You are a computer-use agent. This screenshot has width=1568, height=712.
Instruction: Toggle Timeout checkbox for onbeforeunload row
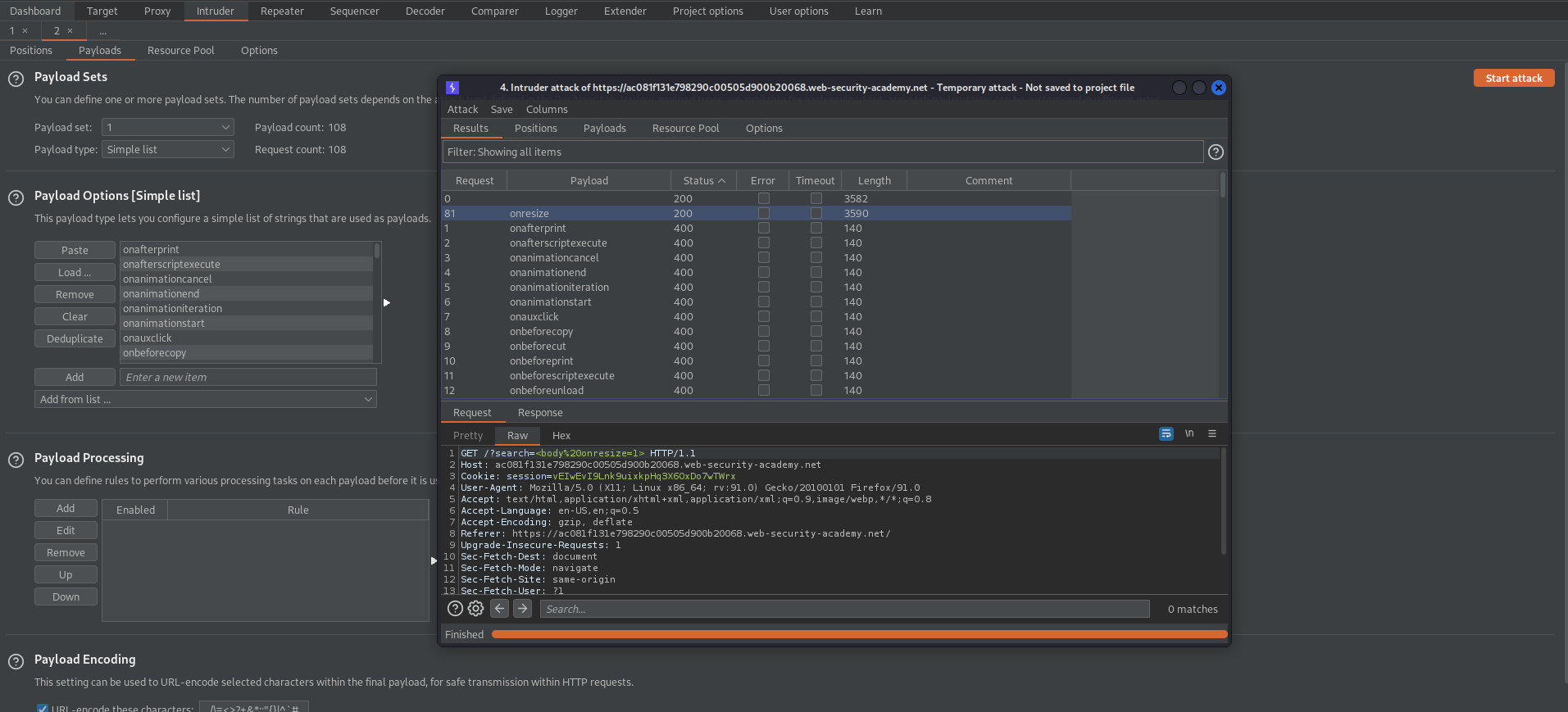pos(816,390)
